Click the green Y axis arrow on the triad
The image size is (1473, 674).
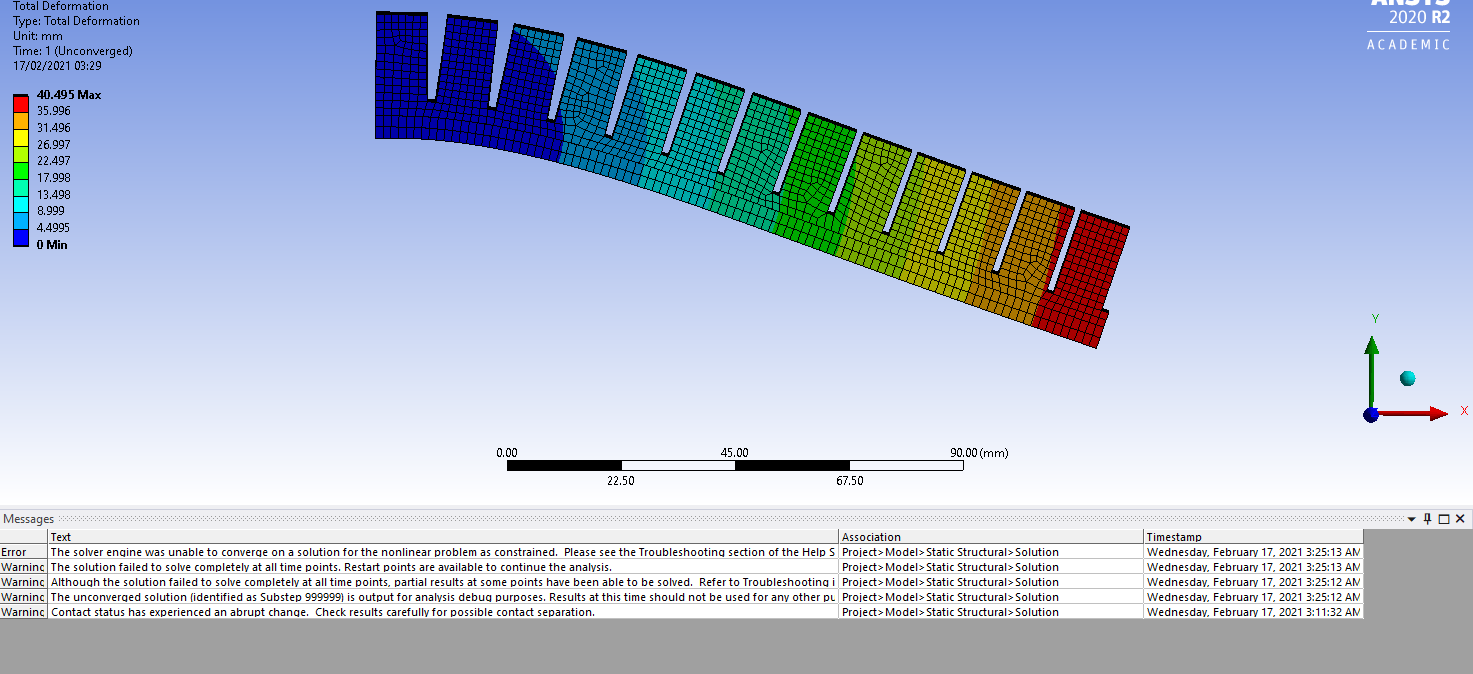(1372, 368)
